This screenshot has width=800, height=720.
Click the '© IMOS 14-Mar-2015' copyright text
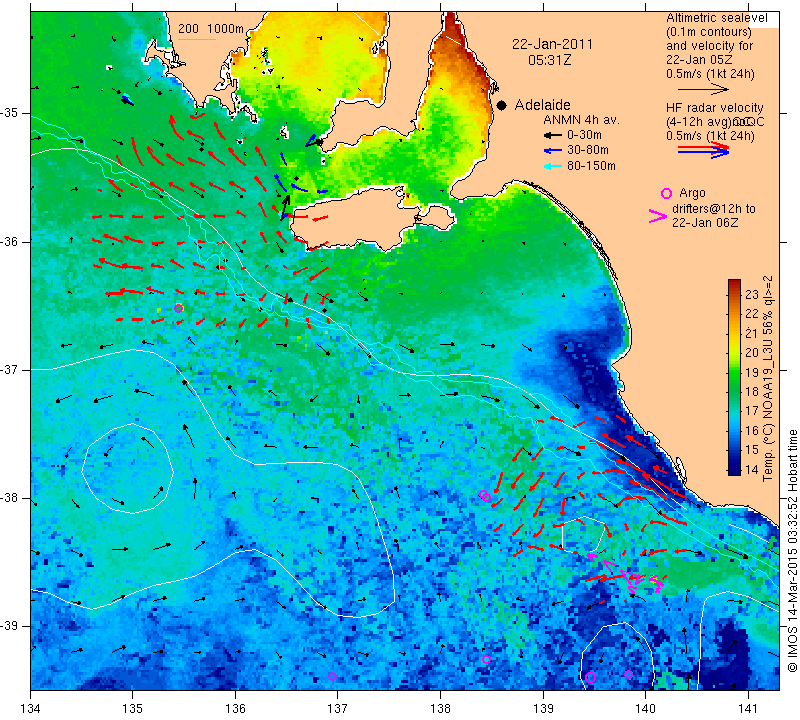point(792,618)
